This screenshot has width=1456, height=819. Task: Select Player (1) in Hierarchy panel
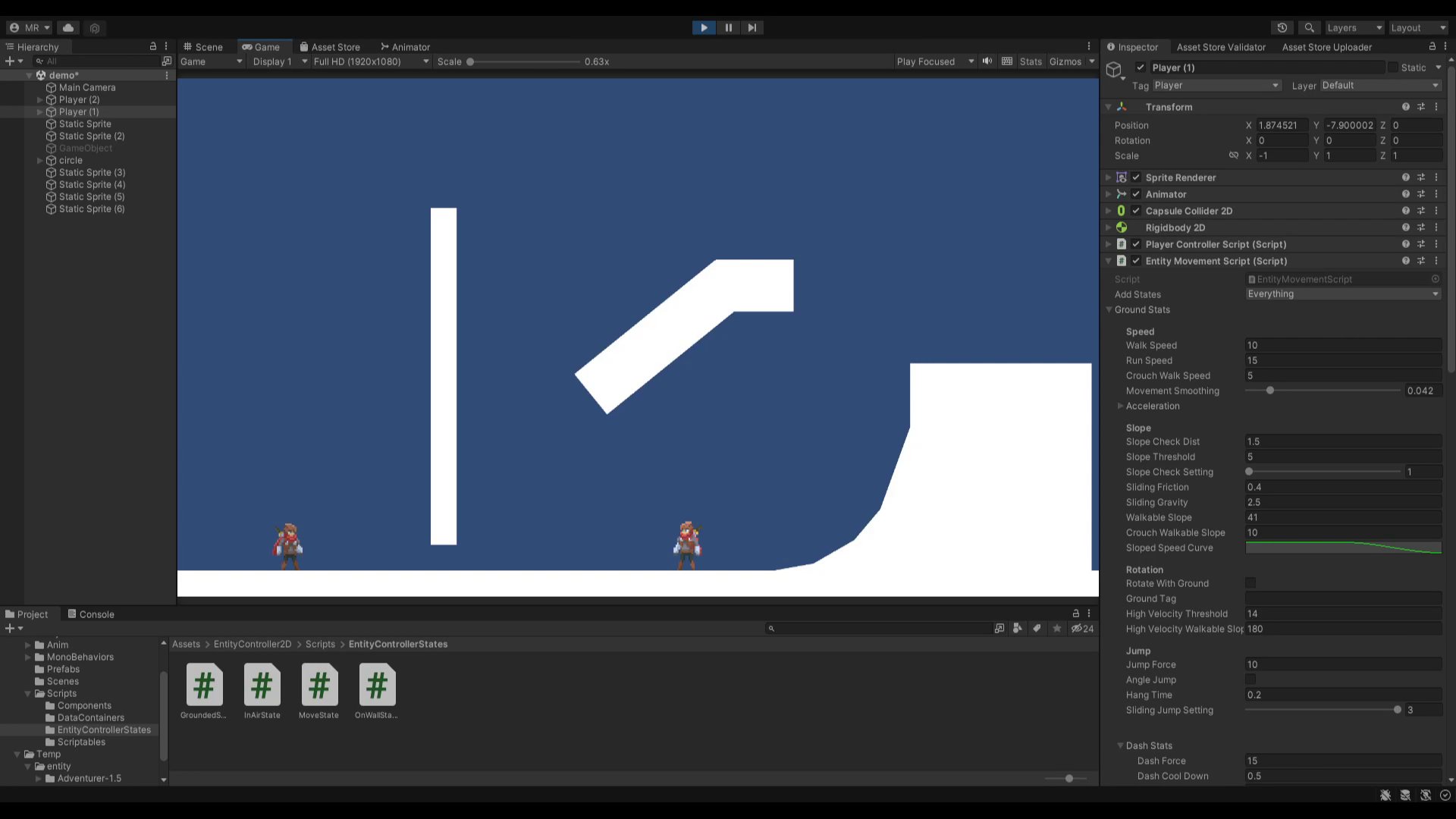tap(79, 111)
